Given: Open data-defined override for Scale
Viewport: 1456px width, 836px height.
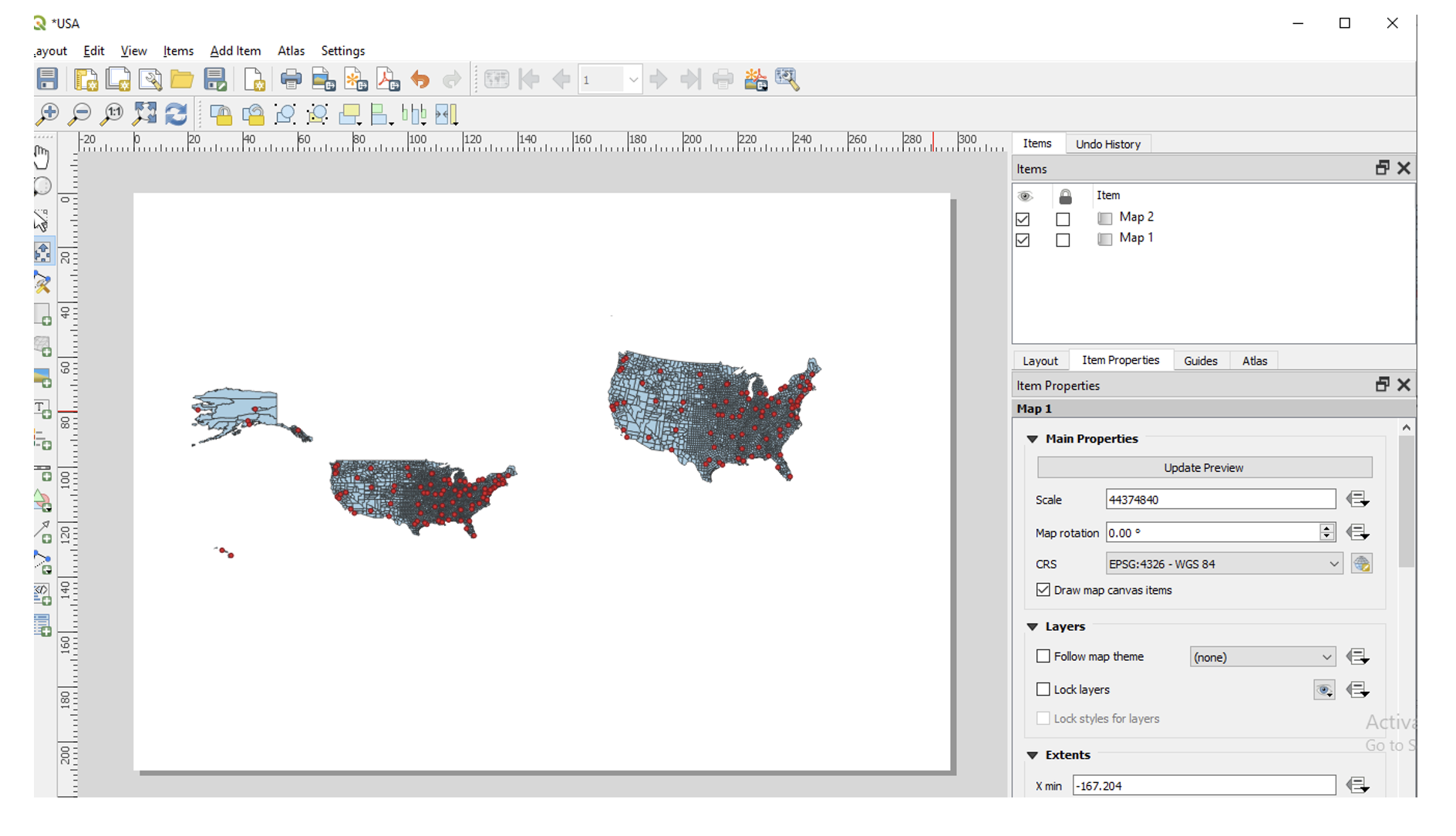Looking at the screenshot, I should (x=1357, y=500).
